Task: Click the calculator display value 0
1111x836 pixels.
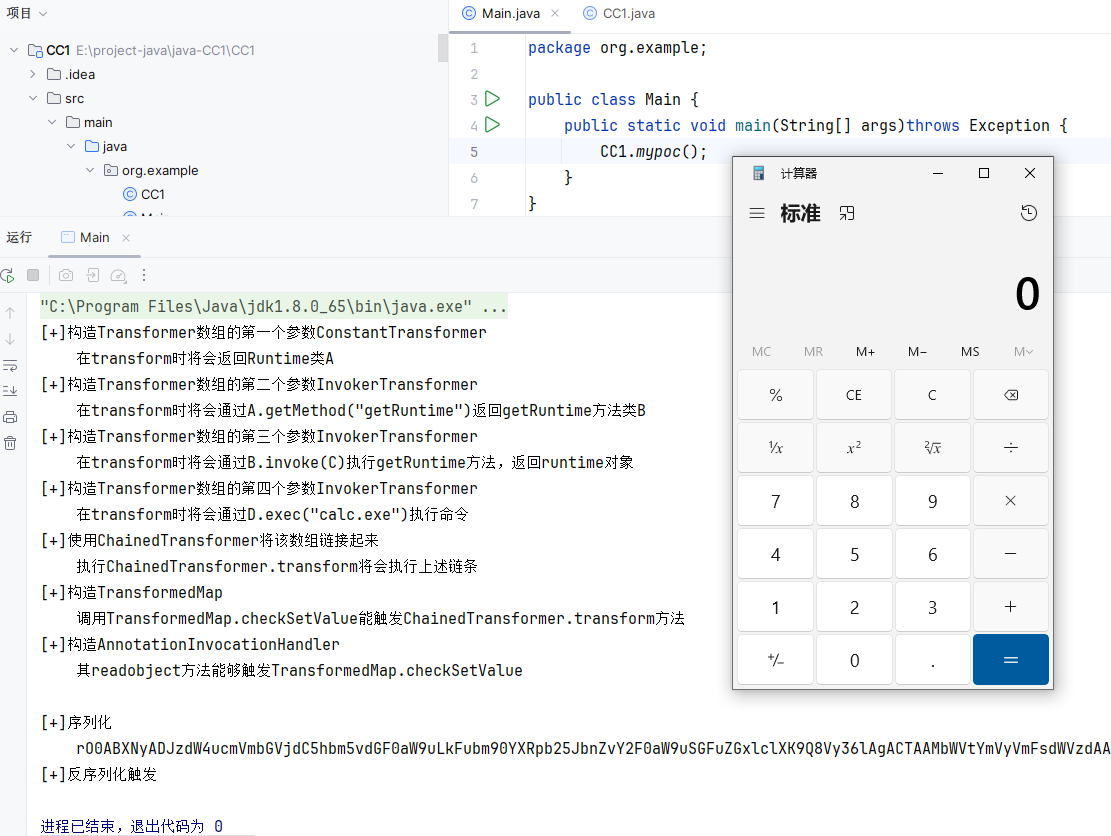Action: coord(1027,294)
